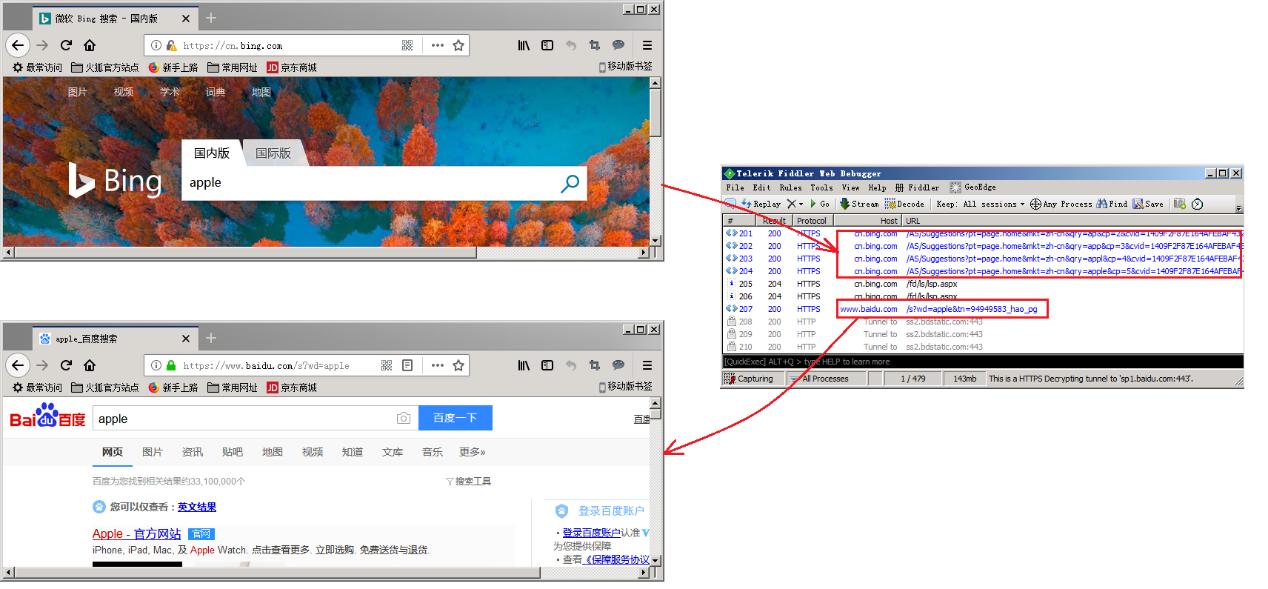Viewport: 1268px width, 589px height.
Task: Click Bing window vertical scrollbar thumb
Action: 656,113
